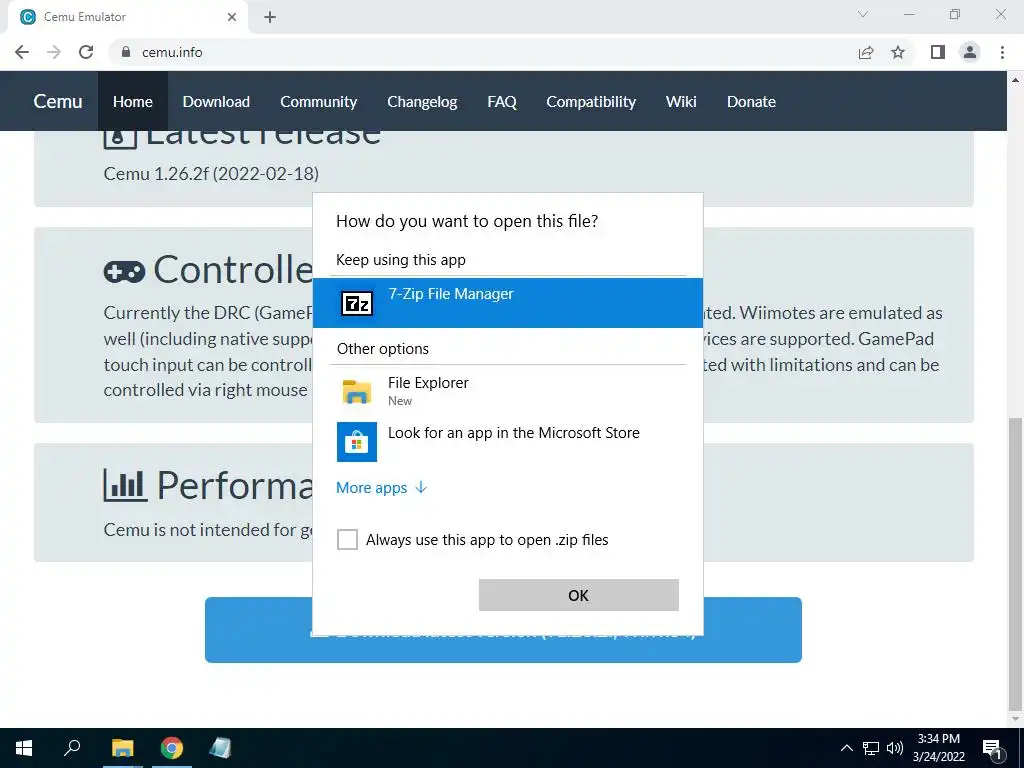Select the Cemu Emulator tab
The height and width of the screenshot is (768, 1024).
click(x=128, y=17)
